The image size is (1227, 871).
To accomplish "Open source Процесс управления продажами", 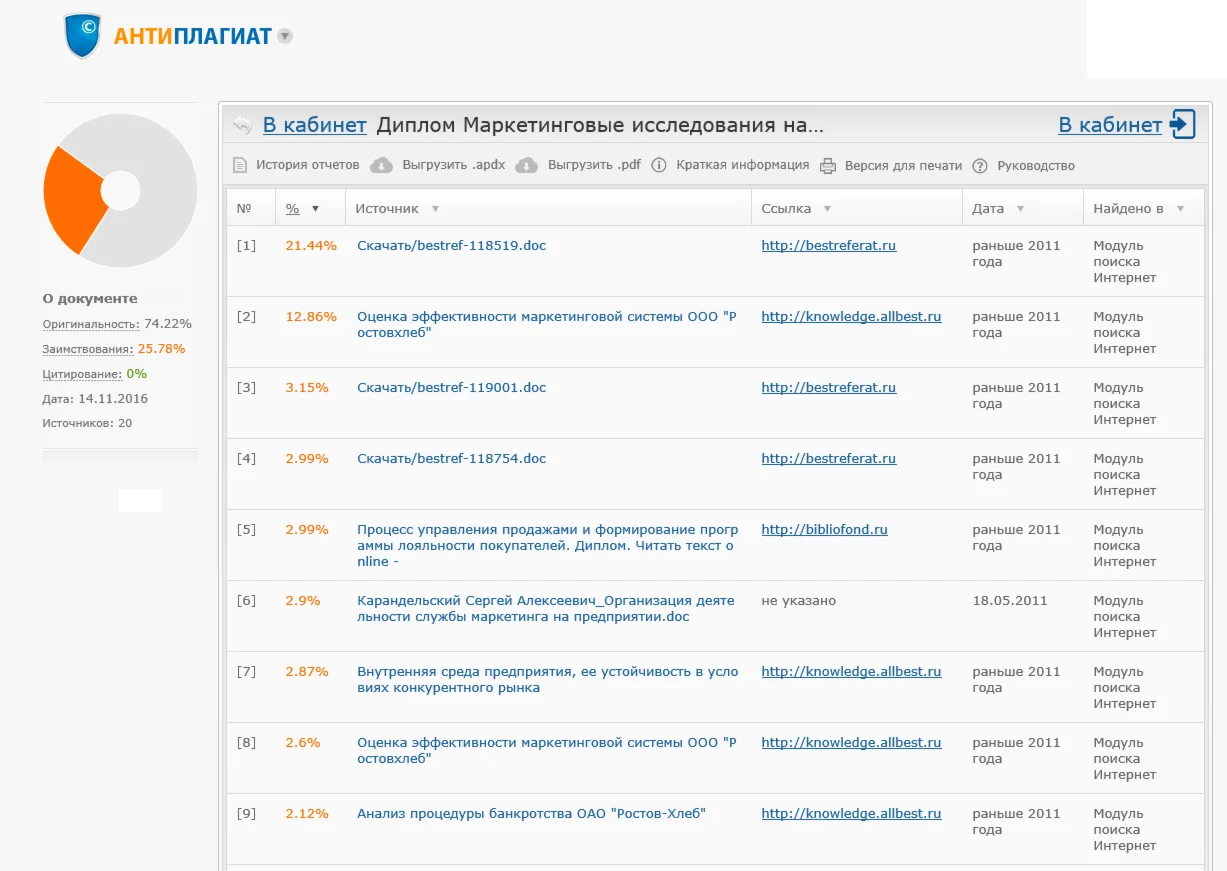I will pyautogui.click(x=548, y=545).
